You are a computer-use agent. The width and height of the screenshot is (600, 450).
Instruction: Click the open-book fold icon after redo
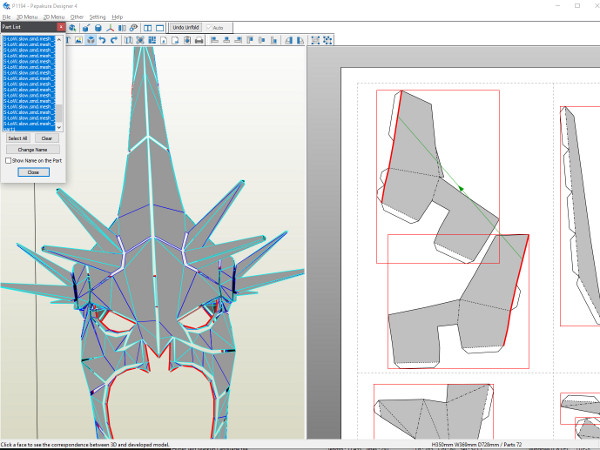129,40
